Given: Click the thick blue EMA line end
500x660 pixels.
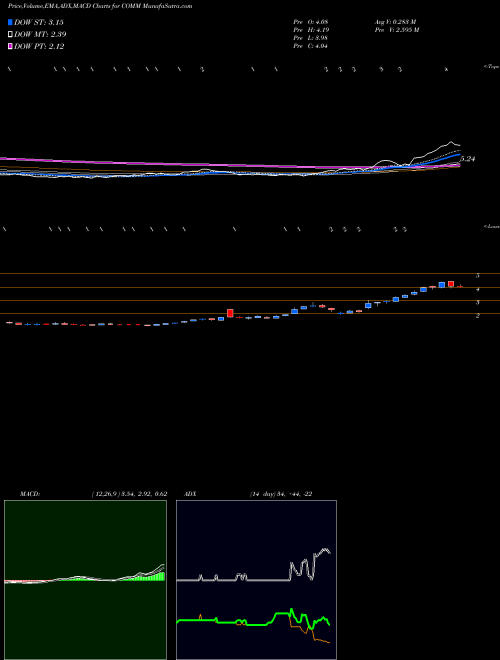Looking at the screenshot, I should (x=458, y=155).
